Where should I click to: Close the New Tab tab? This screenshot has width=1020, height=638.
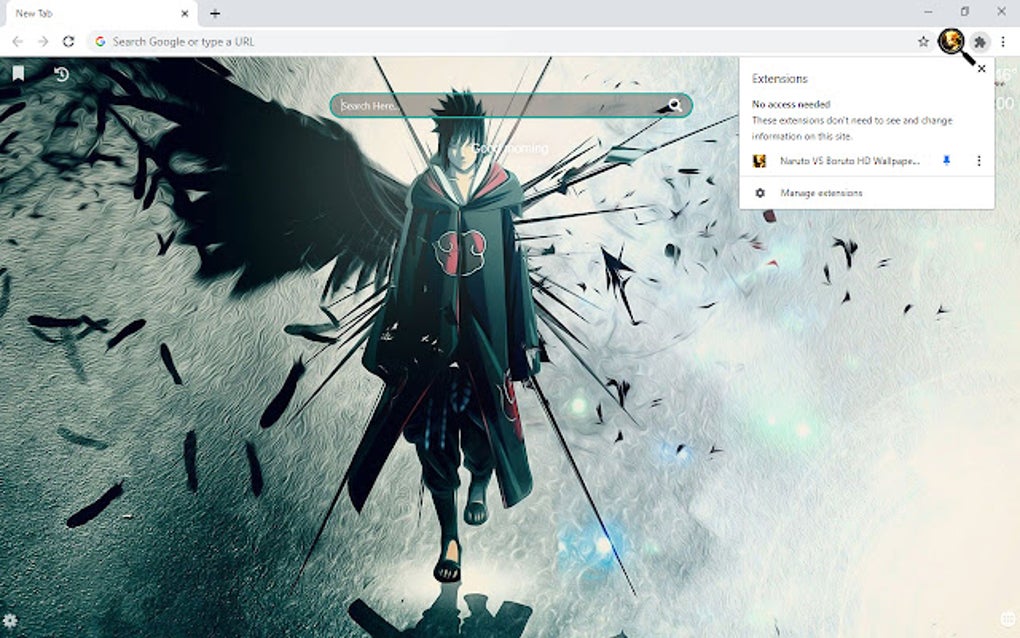(x=185, y=13)
